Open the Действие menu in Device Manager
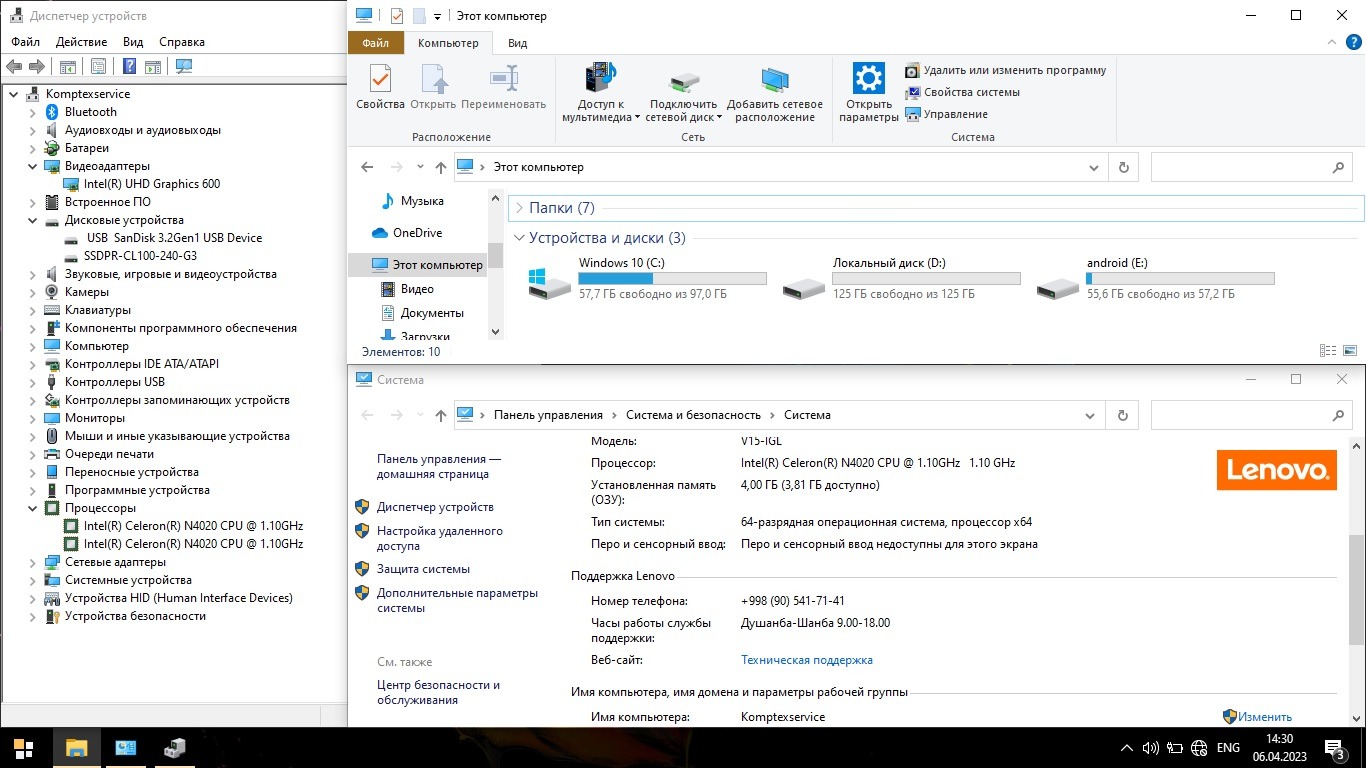 81,41
